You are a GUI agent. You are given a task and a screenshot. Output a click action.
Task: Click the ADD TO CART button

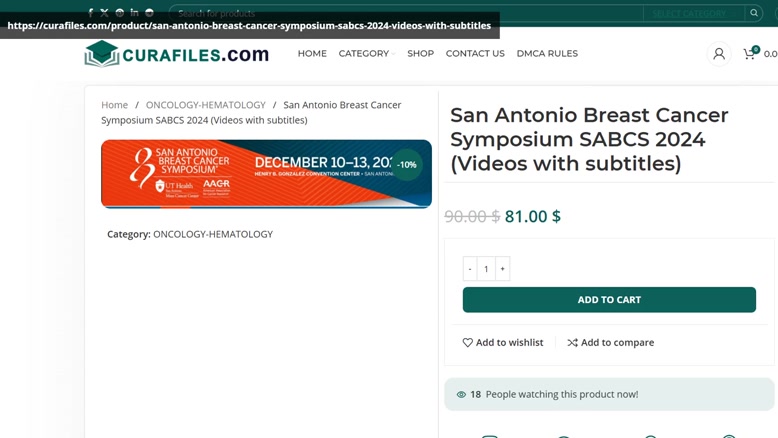pyautogui.click(x=609, y=300)
